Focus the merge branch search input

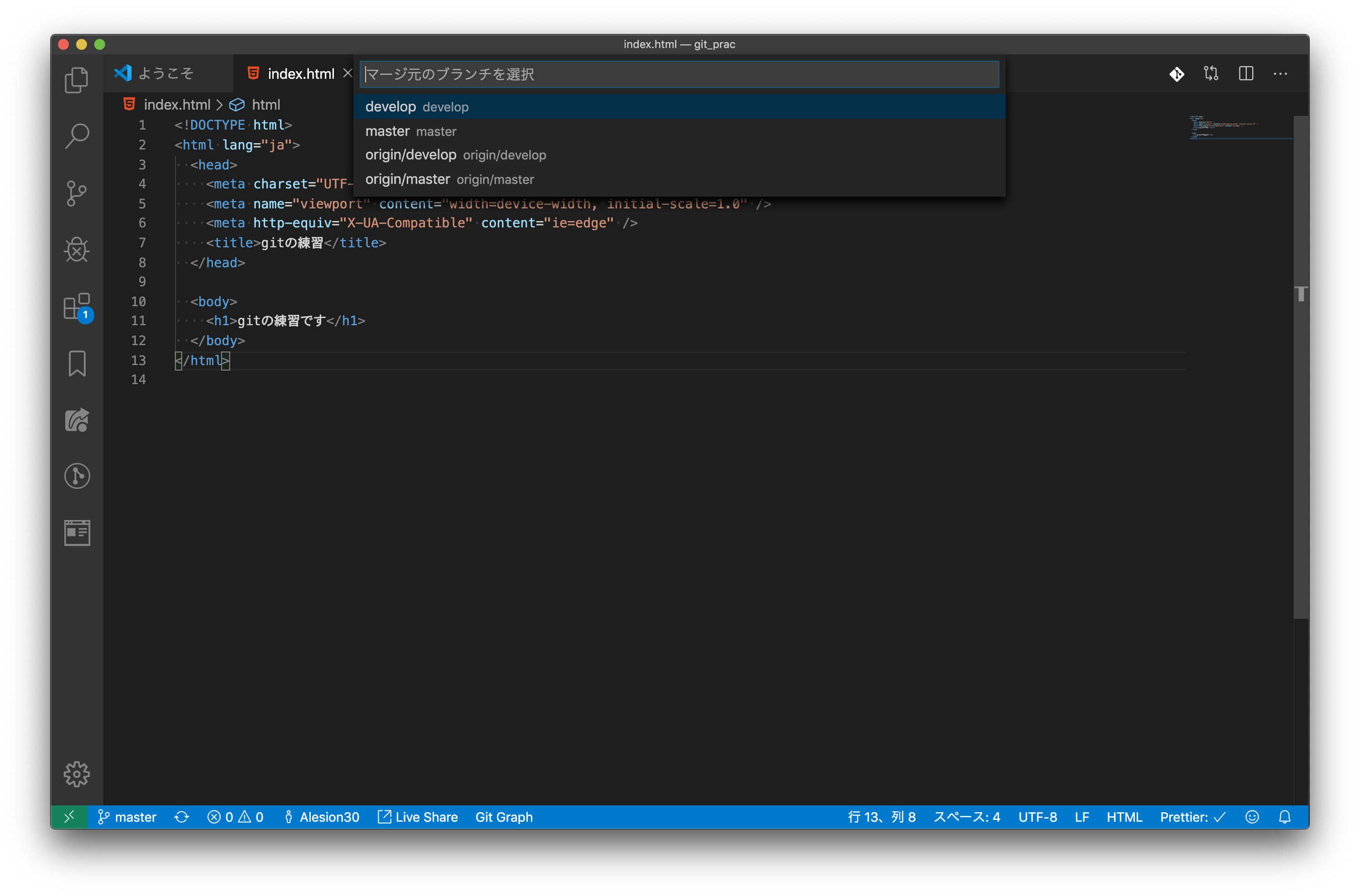click(679, 74)
